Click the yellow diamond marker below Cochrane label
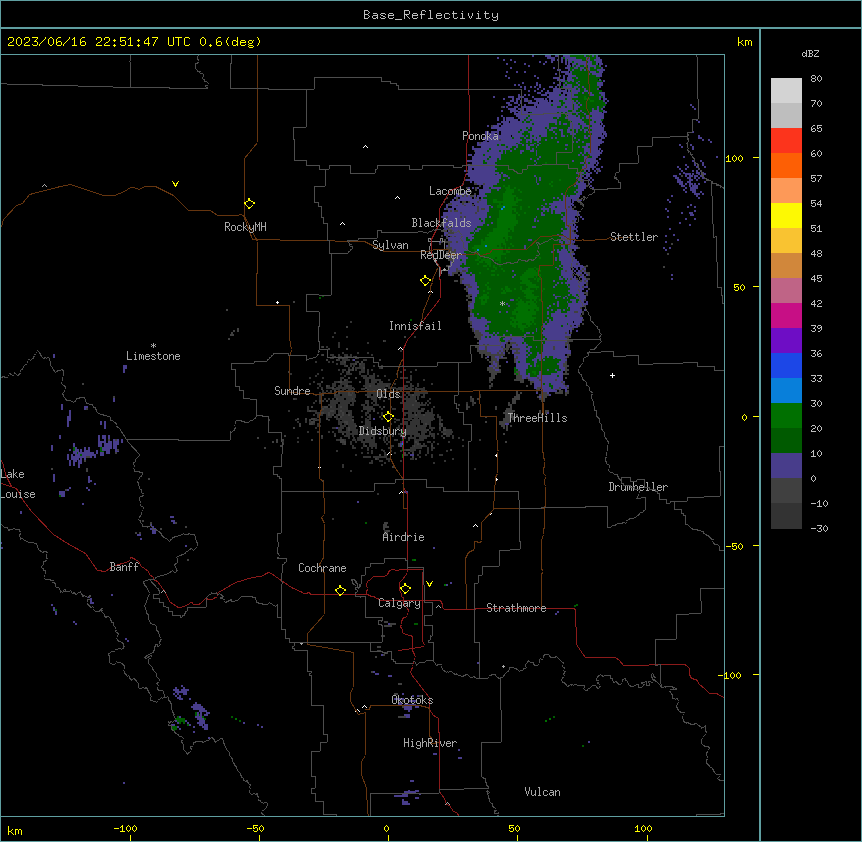The height and width of the screenshot is (842, 862). click(x=340, y=590)
